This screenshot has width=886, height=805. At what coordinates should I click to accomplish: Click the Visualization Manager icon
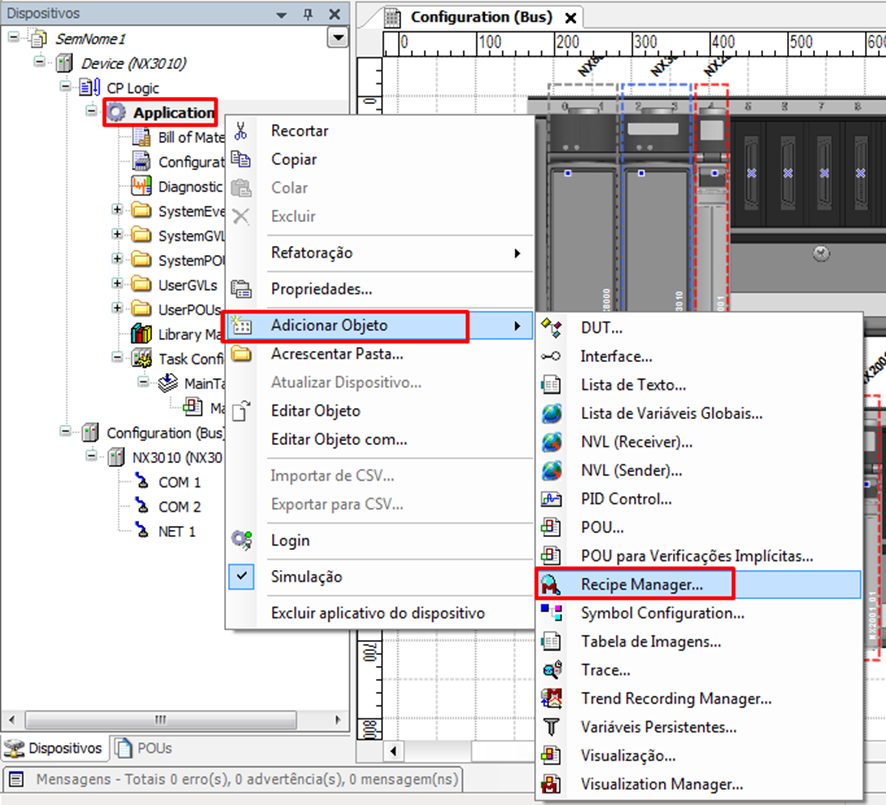551,784
